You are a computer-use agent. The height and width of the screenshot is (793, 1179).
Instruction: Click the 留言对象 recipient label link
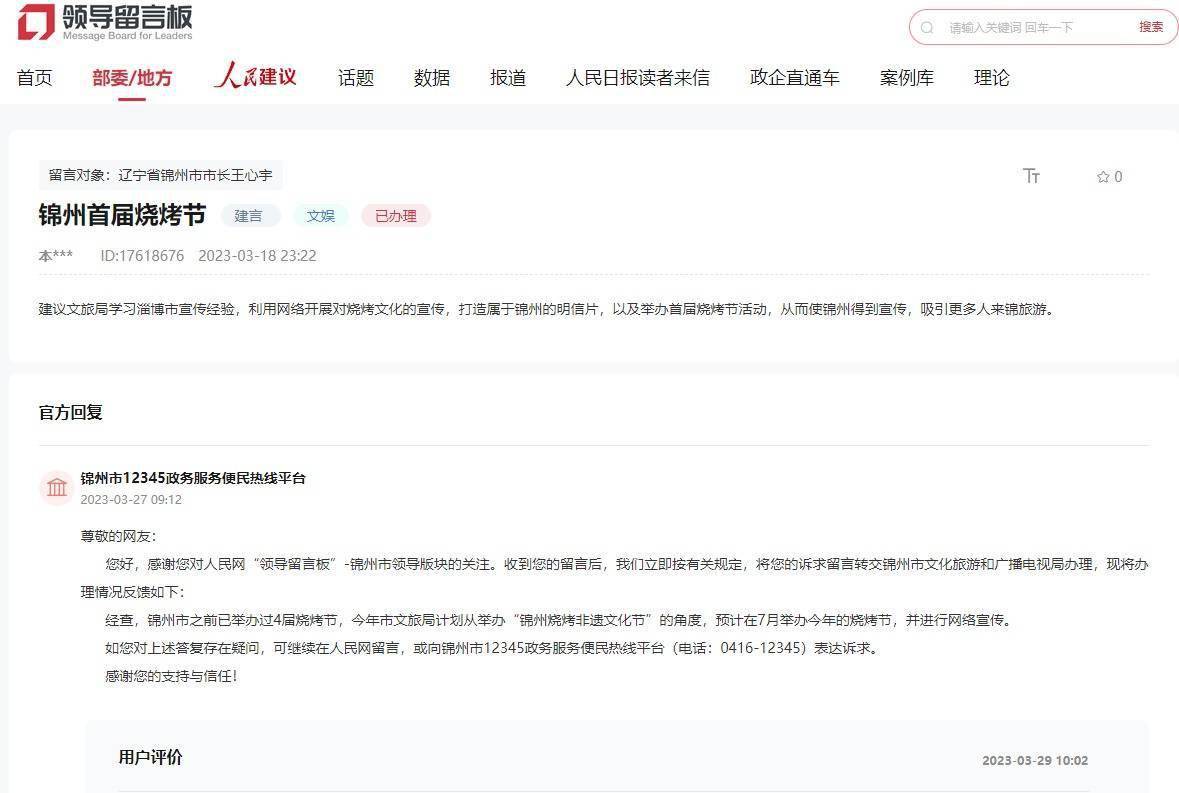tap(160, 175)
